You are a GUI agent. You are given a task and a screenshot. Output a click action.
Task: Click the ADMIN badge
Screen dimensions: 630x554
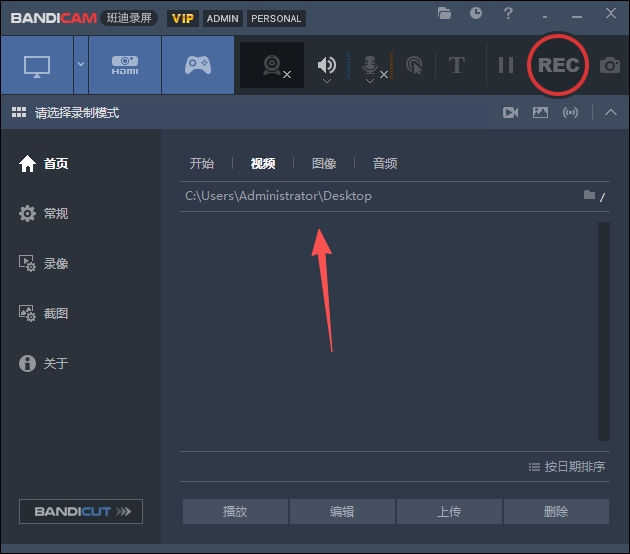pyautogui.click(x=223, y=18)
